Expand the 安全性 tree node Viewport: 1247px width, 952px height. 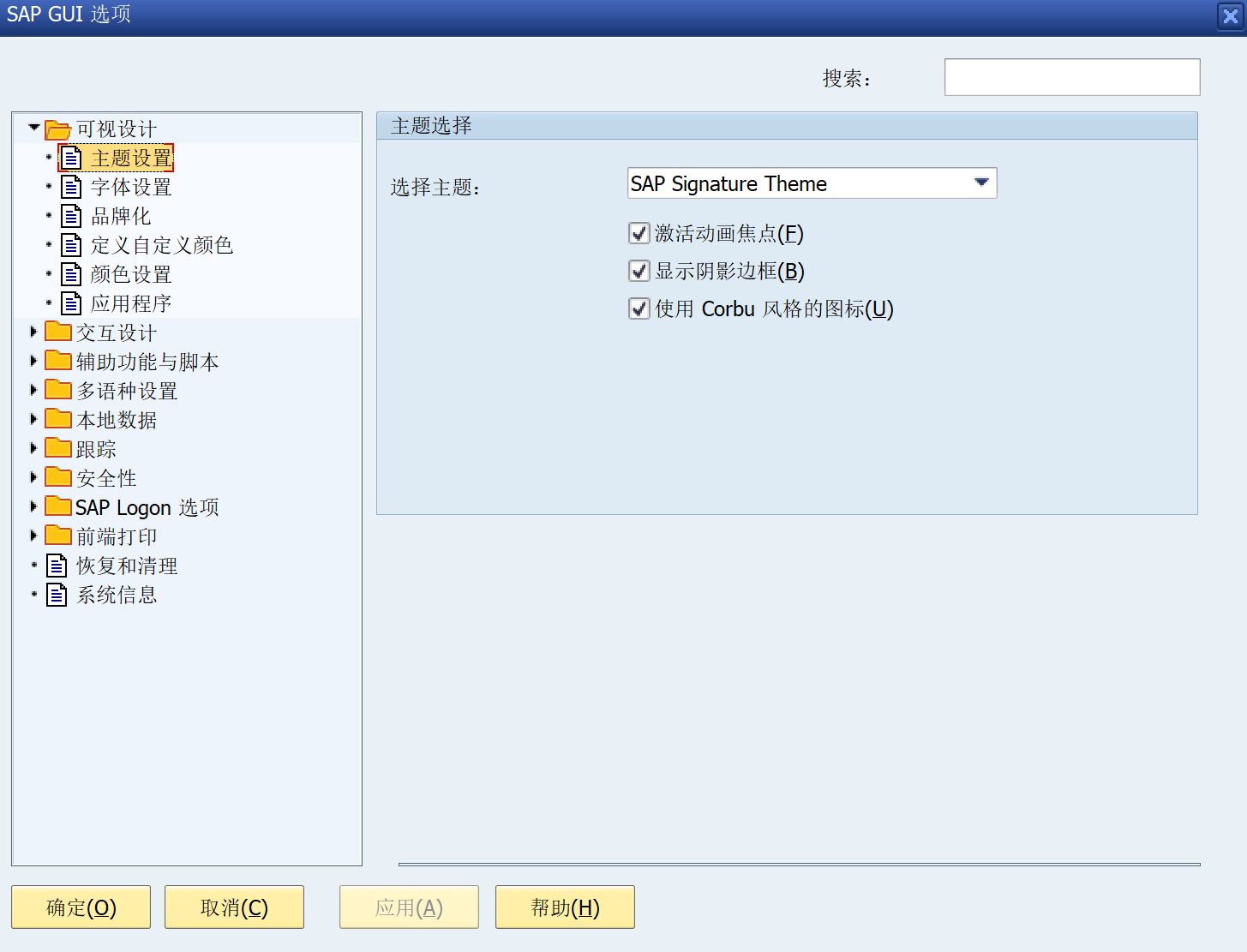click(33, 477)
